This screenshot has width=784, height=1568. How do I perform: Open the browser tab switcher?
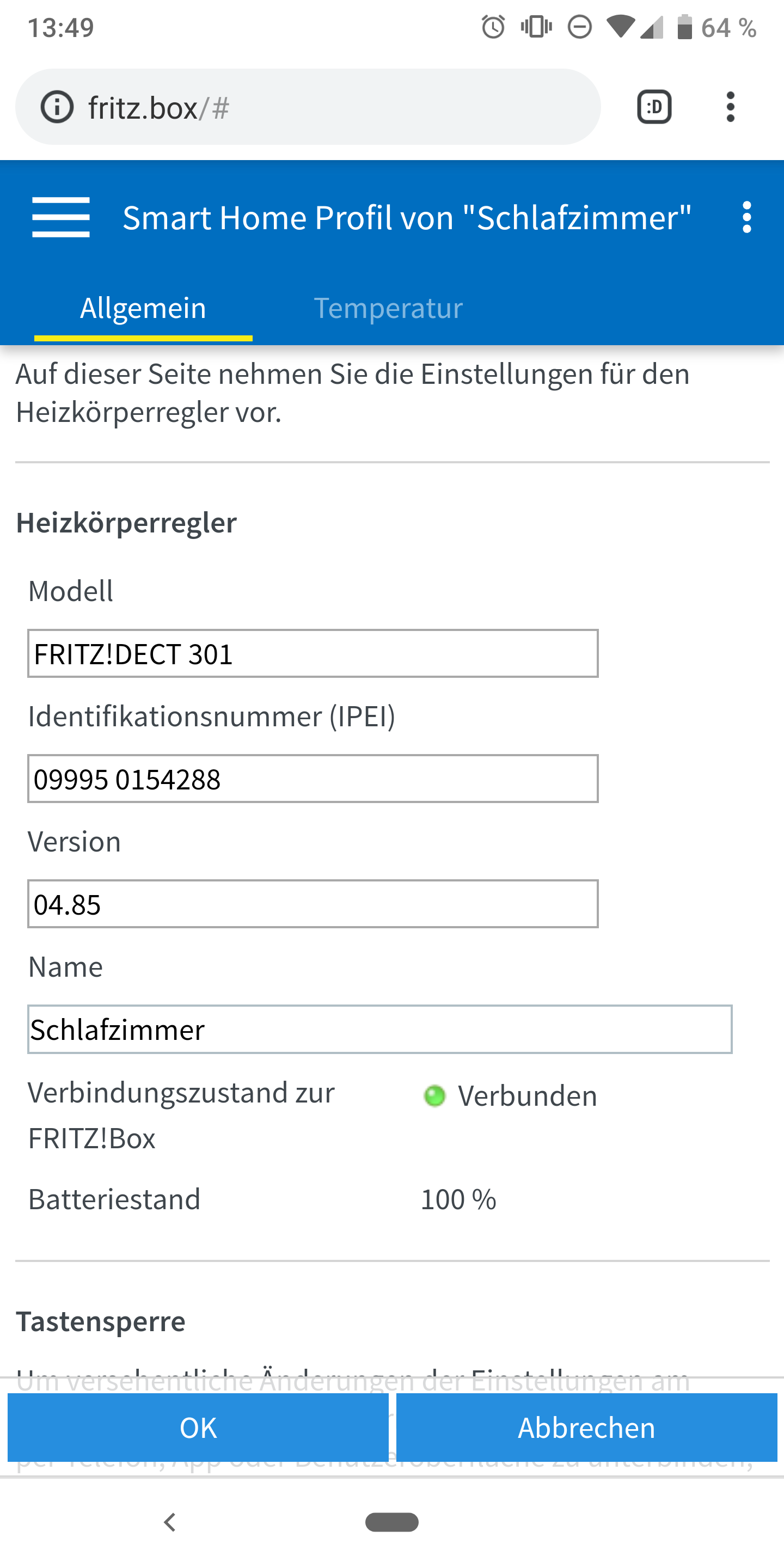point(654,107)
